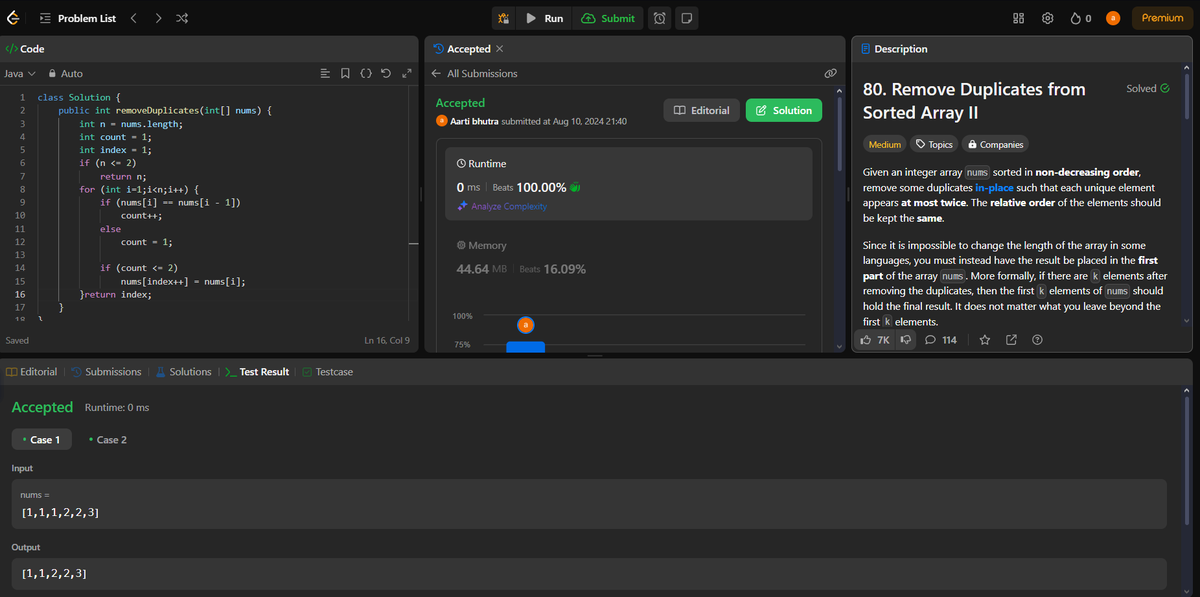The image size is (1200, 597).
Task: Open the sticky notes icon
Action: 686,18
